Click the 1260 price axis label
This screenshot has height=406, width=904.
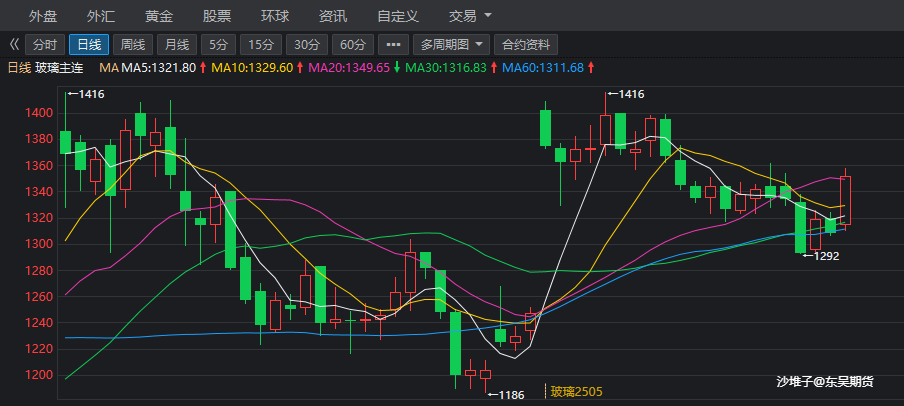(x=39, y=296)
